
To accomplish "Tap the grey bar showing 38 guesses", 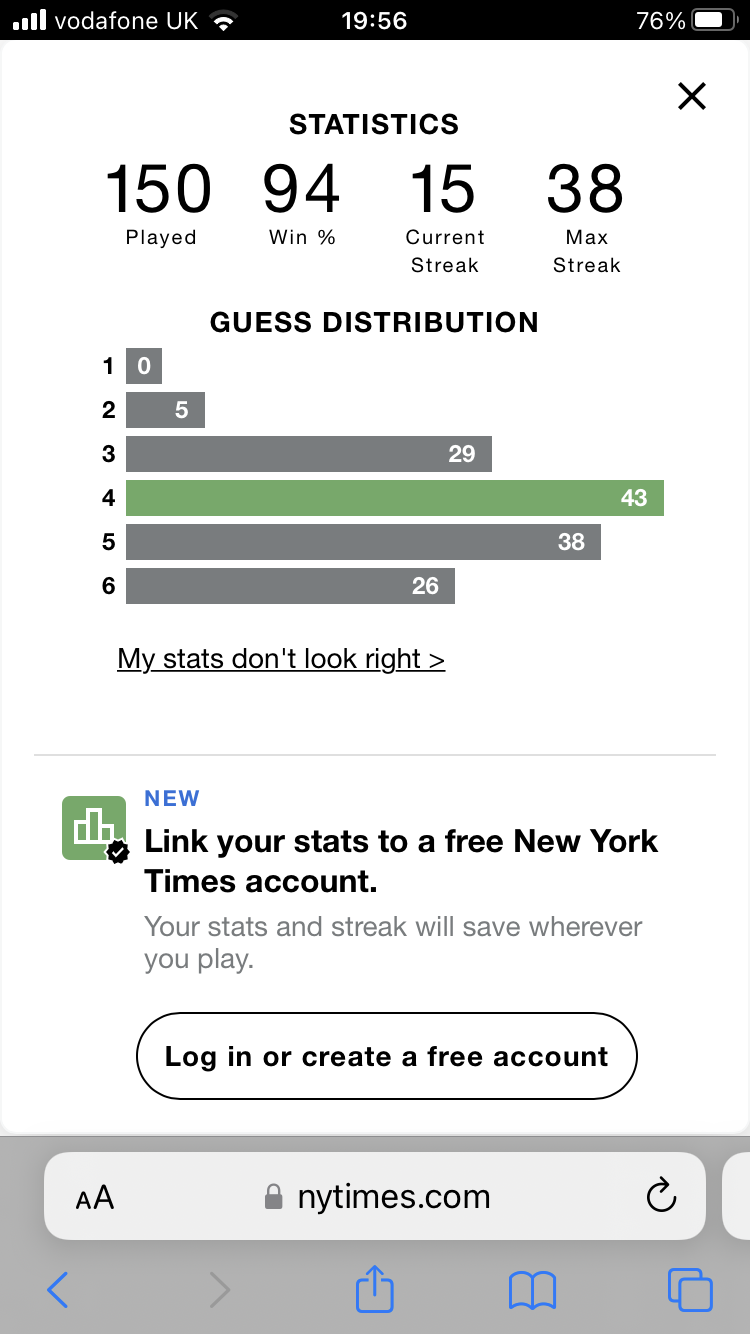I will pyautogui.click(x=363, y=542).
